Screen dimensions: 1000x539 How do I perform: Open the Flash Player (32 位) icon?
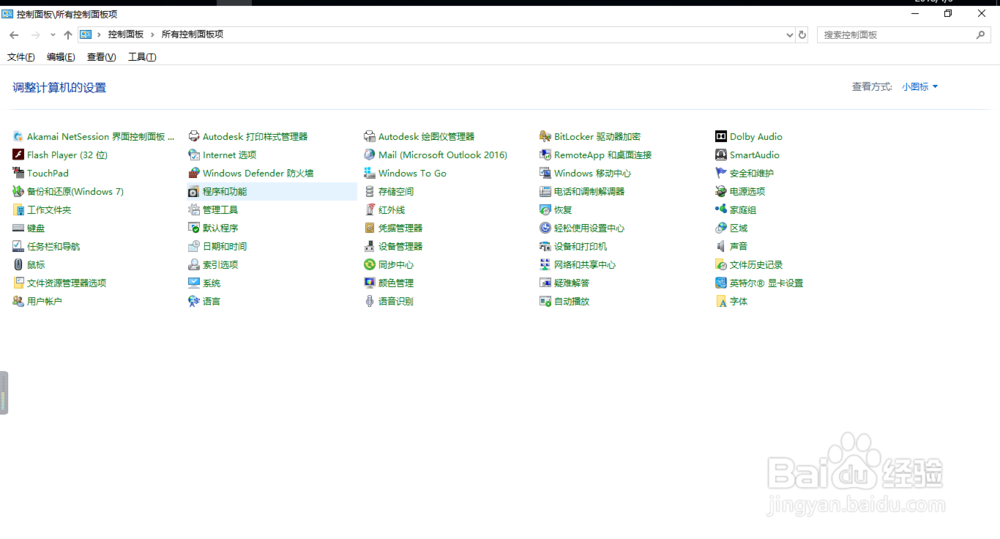(x=18, y=155)
